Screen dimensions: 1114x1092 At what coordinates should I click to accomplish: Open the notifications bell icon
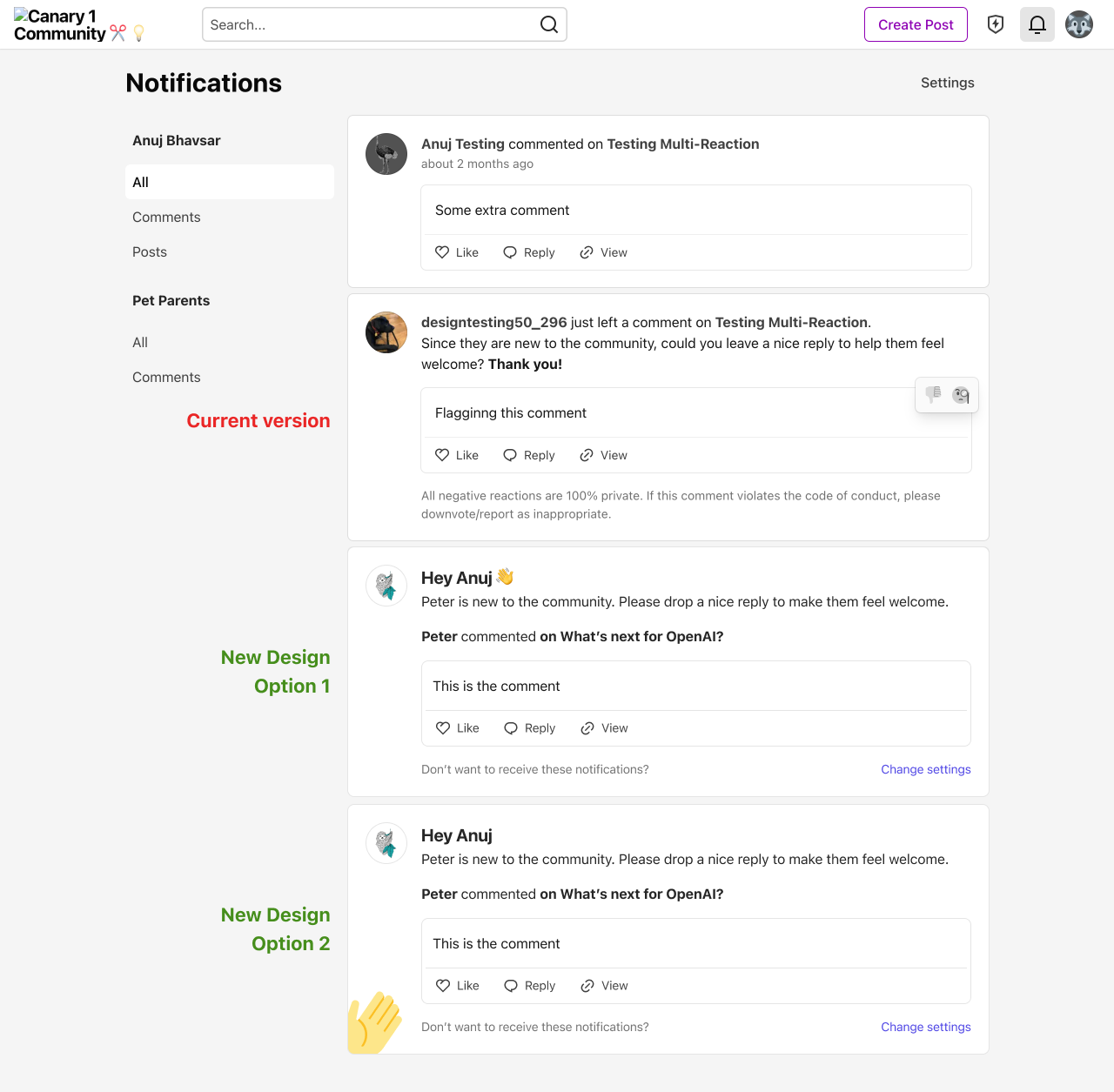1037,24
